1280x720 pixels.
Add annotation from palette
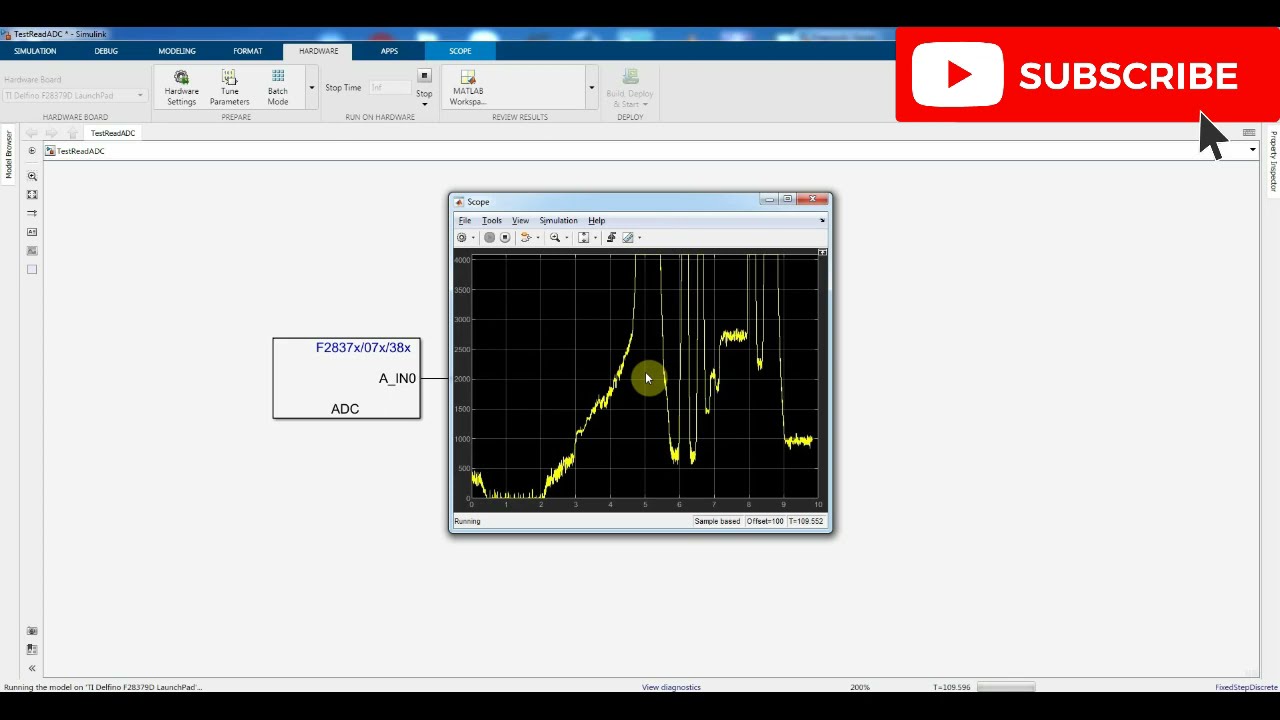coord(32,232)
